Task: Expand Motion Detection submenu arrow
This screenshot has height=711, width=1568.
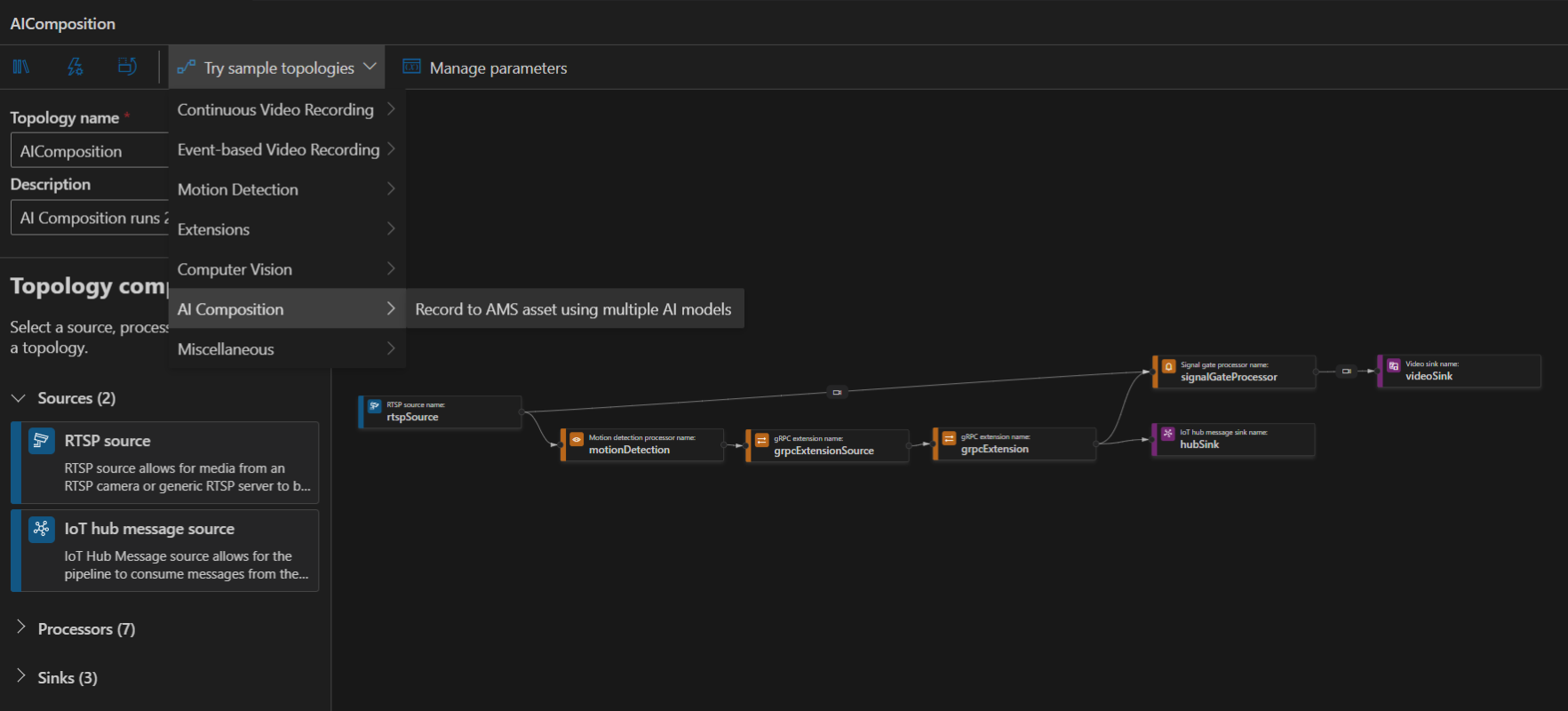Action: [391, 189]
